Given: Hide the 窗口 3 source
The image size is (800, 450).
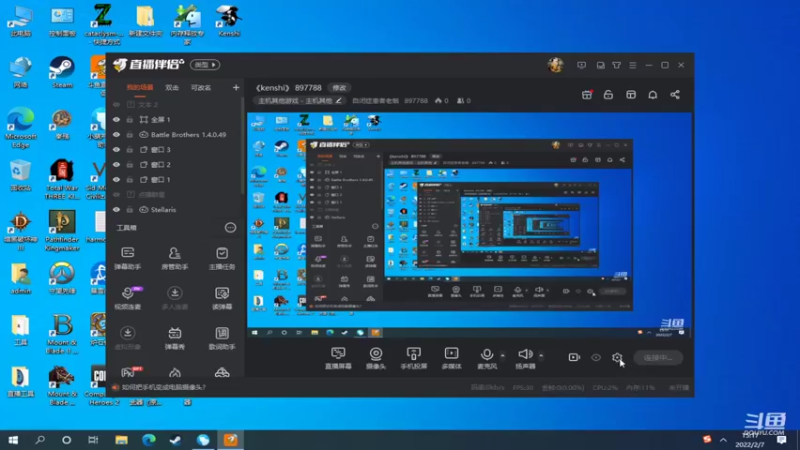Looking at the screenshot, I should pos(116,149).
